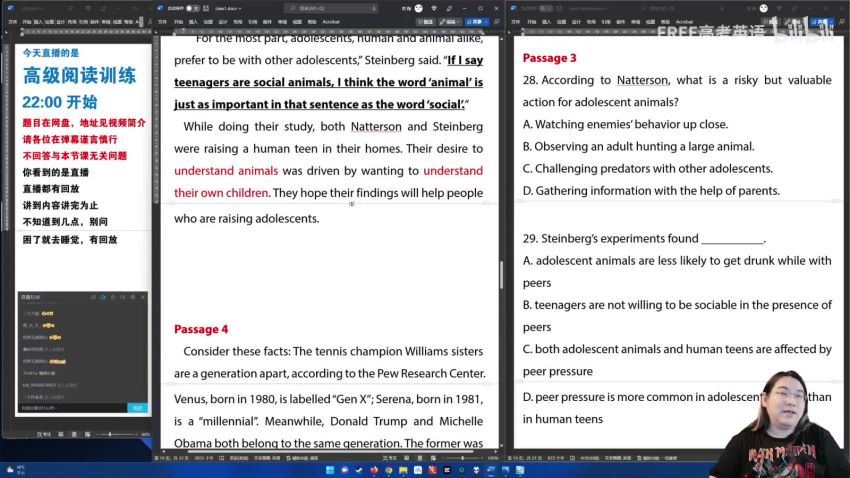Viewport: 850px width, 478px height.
Task: Open account avatar in the right Word window
Action: (763, 9)
